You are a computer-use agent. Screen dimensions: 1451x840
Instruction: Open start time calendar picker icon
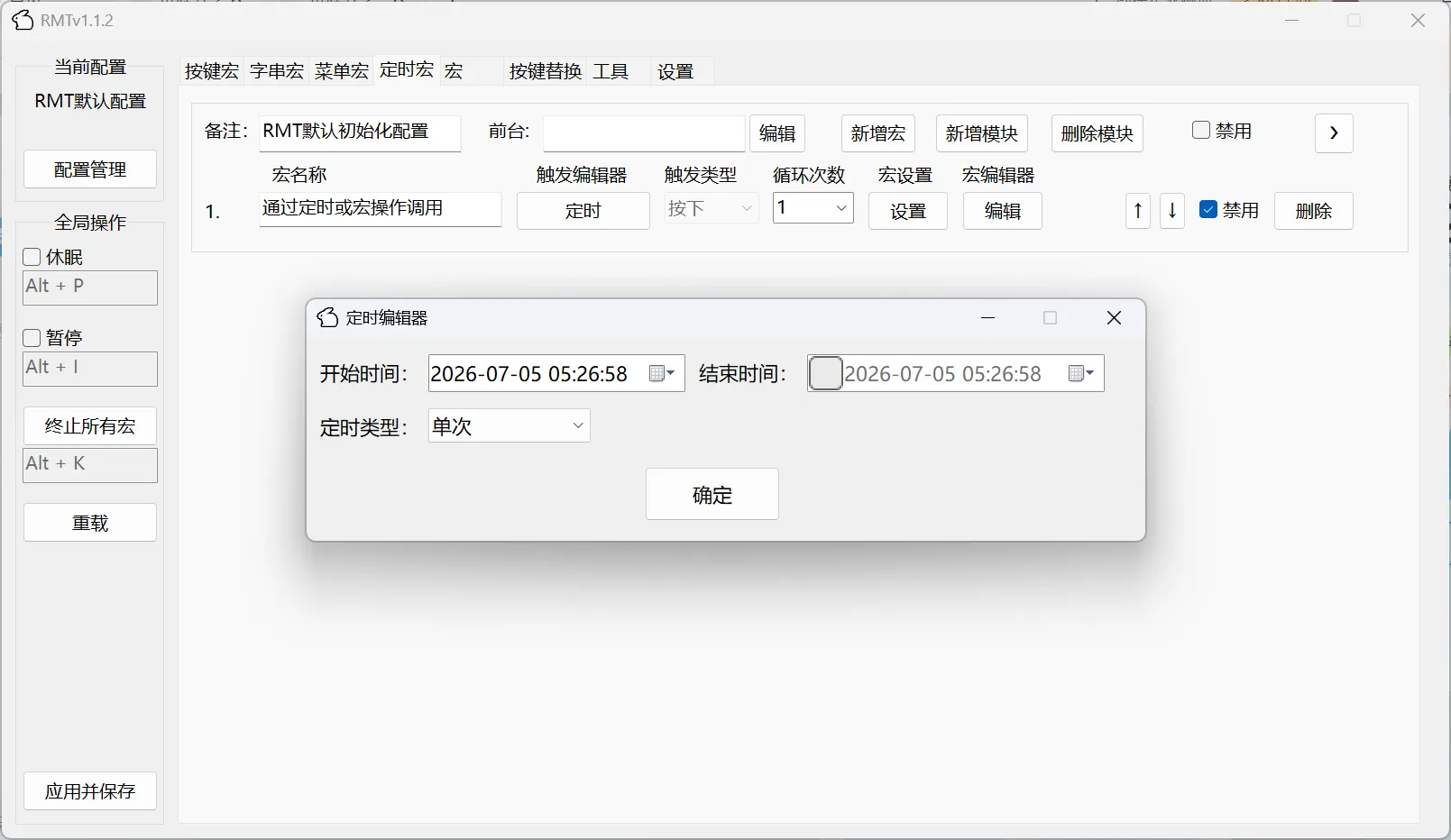[x=662, y=374]
